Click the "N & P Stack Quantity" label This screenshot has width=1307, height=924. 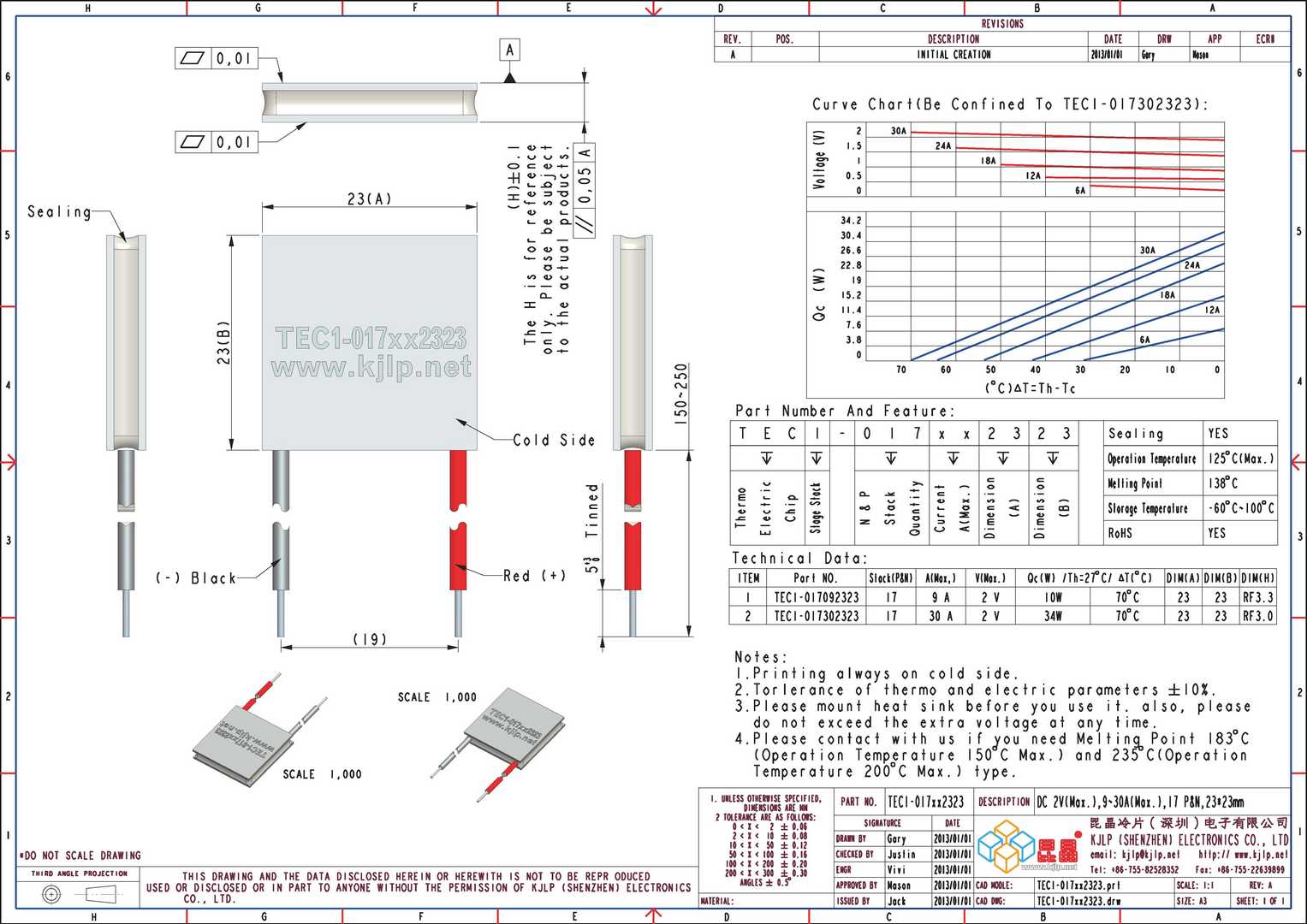pyautogui.click(x=890, y=507)
